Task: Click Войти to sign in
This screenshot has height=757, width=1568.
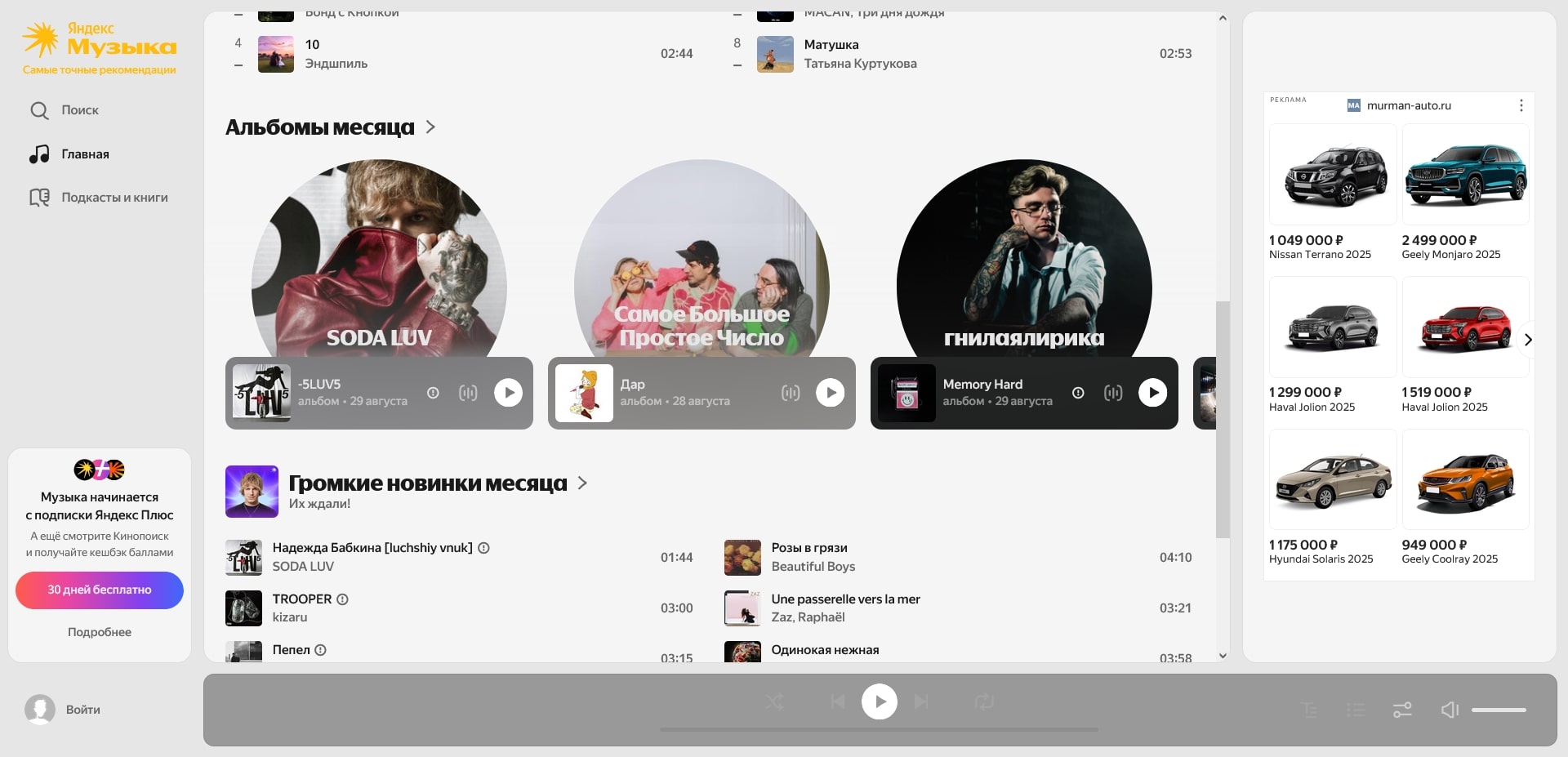Action: [83, 710]
